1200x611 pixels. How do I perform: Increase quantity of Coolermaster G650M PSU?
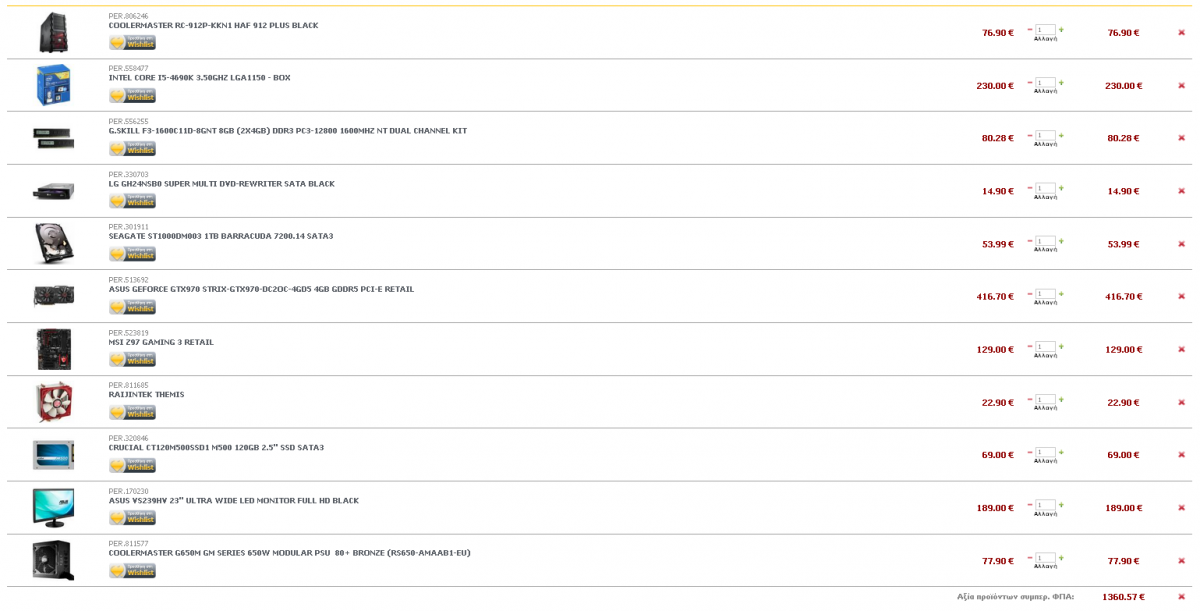[x=1061, y=557]
